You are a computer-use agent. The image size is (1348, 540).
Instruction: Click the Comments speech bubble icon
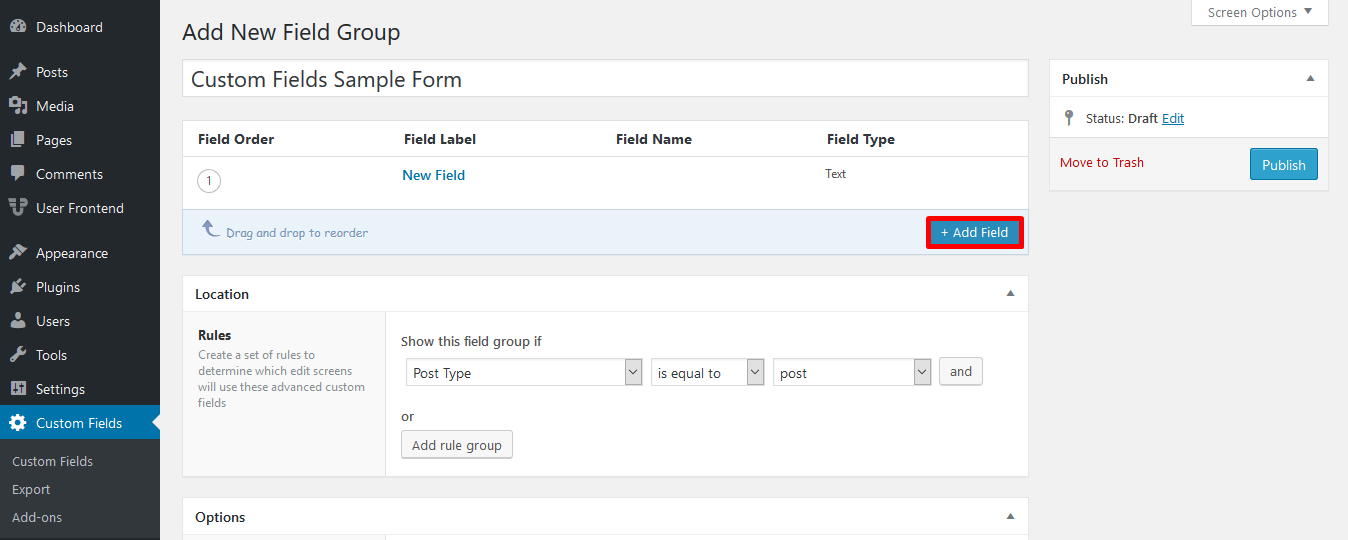pos(18,174)
